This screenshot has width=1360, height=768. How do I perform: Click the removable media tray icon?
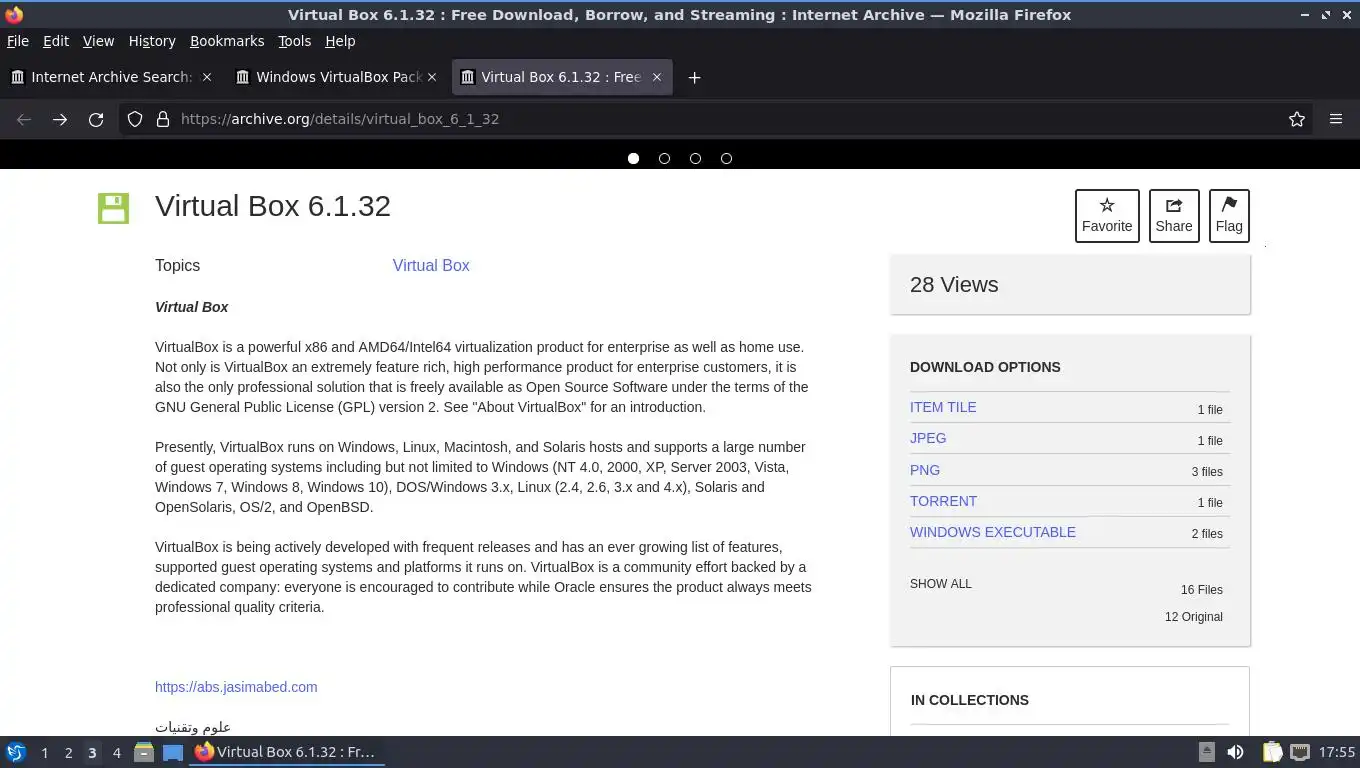[x=1207, y=752]
